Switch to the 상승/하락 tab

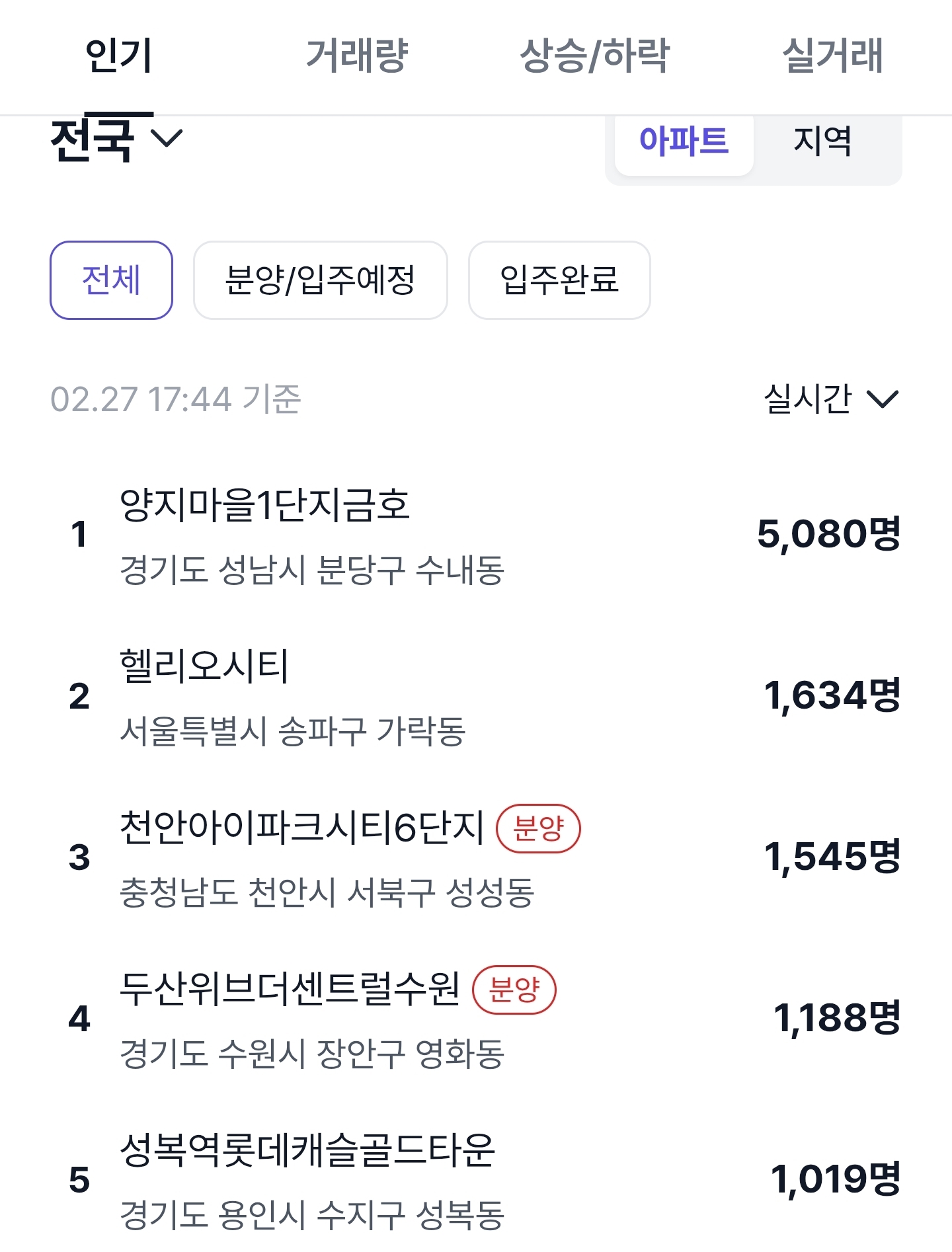point(594,56)
